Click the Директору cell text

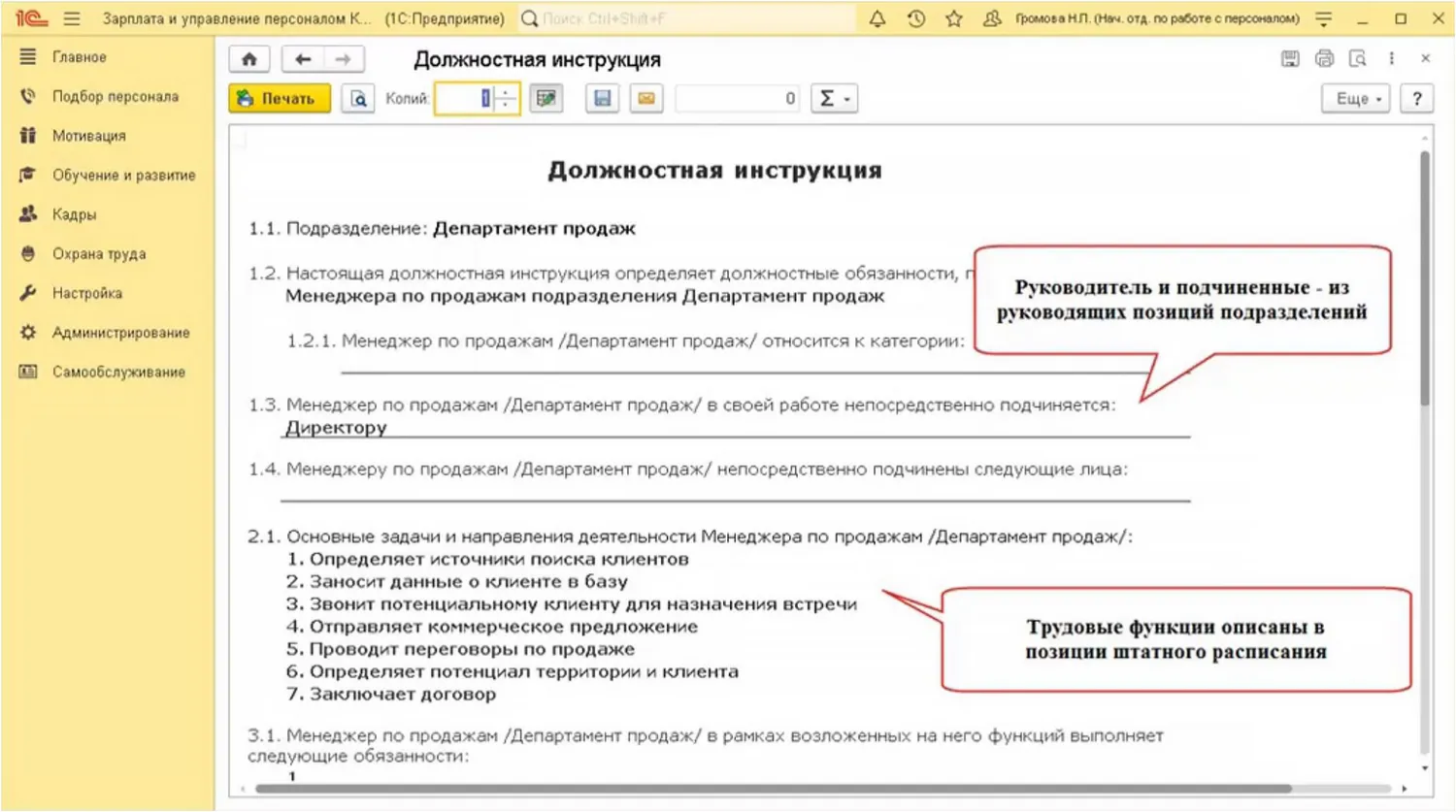coord(336,428)
